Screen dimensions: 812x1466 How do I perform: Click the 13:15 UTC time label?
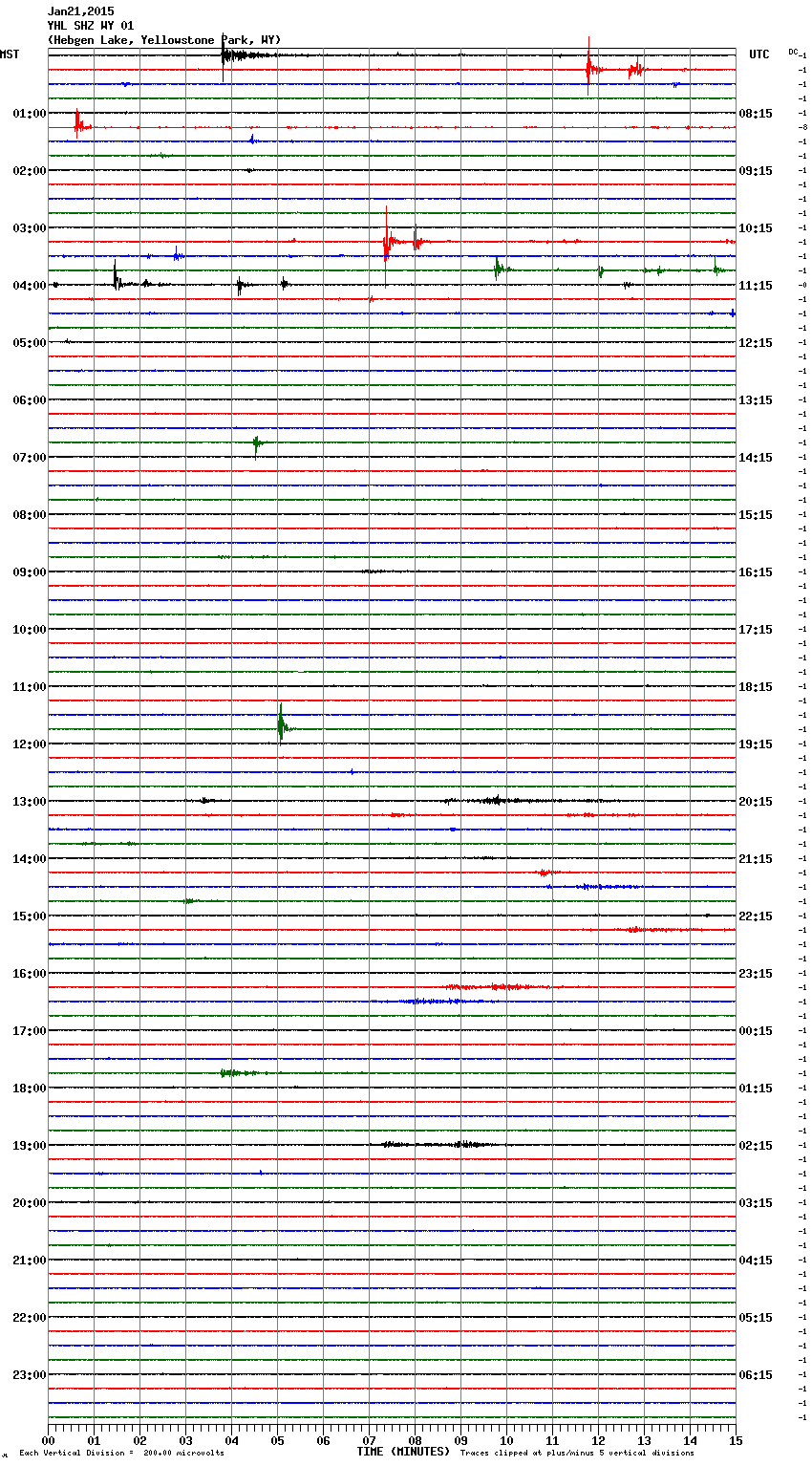756,400
